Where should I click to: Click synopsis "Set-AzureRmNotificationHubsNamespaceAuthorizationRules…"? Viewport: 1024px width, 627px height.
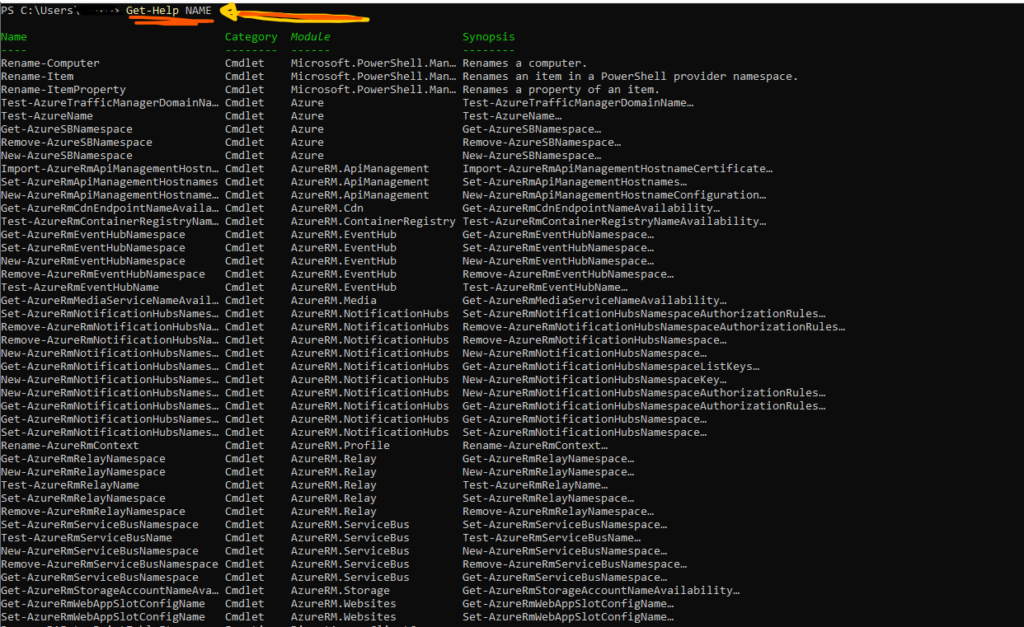click(644, 314)
